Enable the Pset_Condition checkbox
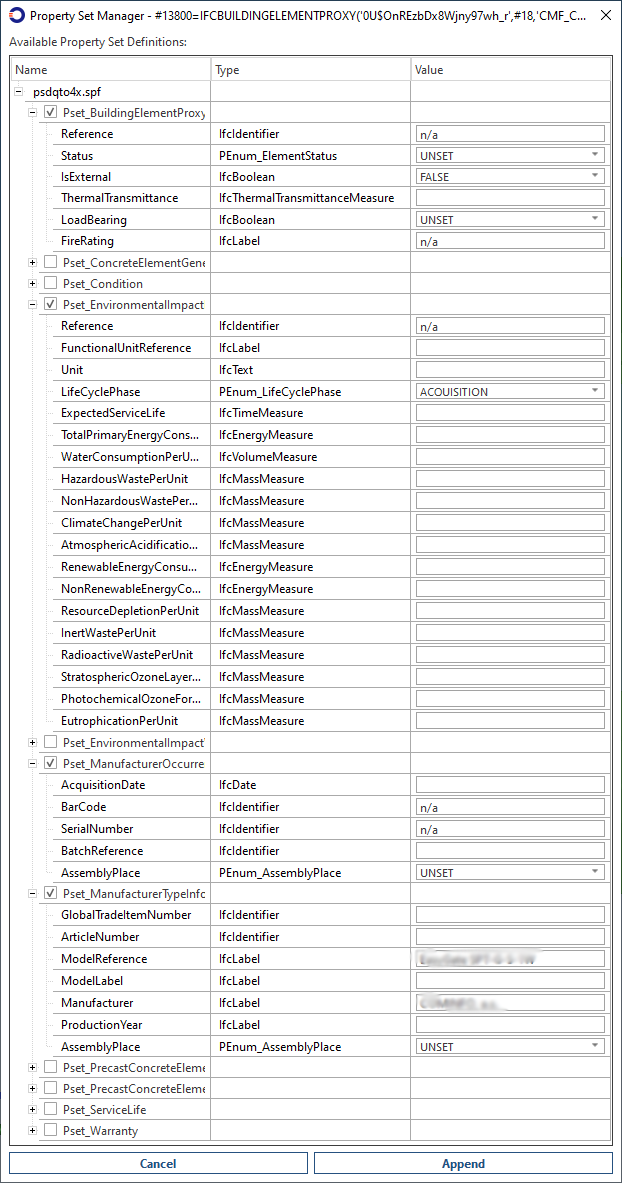The width and height of the screenshot is (622, 1183). [x=50, y=283]
